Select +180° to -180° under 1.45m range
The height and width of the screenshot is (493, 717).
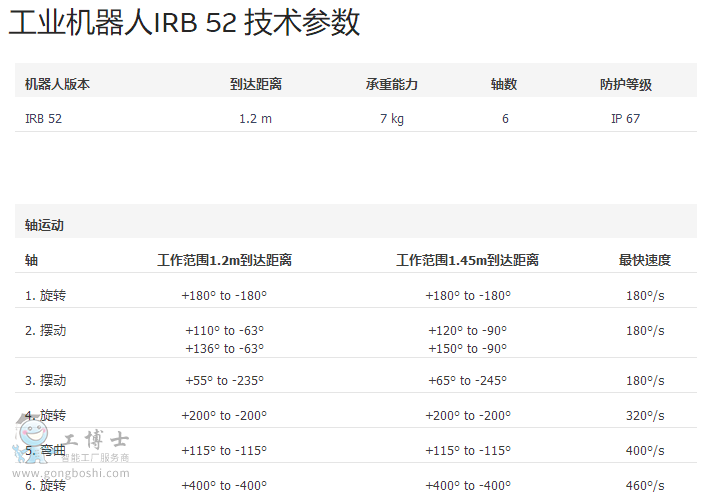(x=468, y=296)
